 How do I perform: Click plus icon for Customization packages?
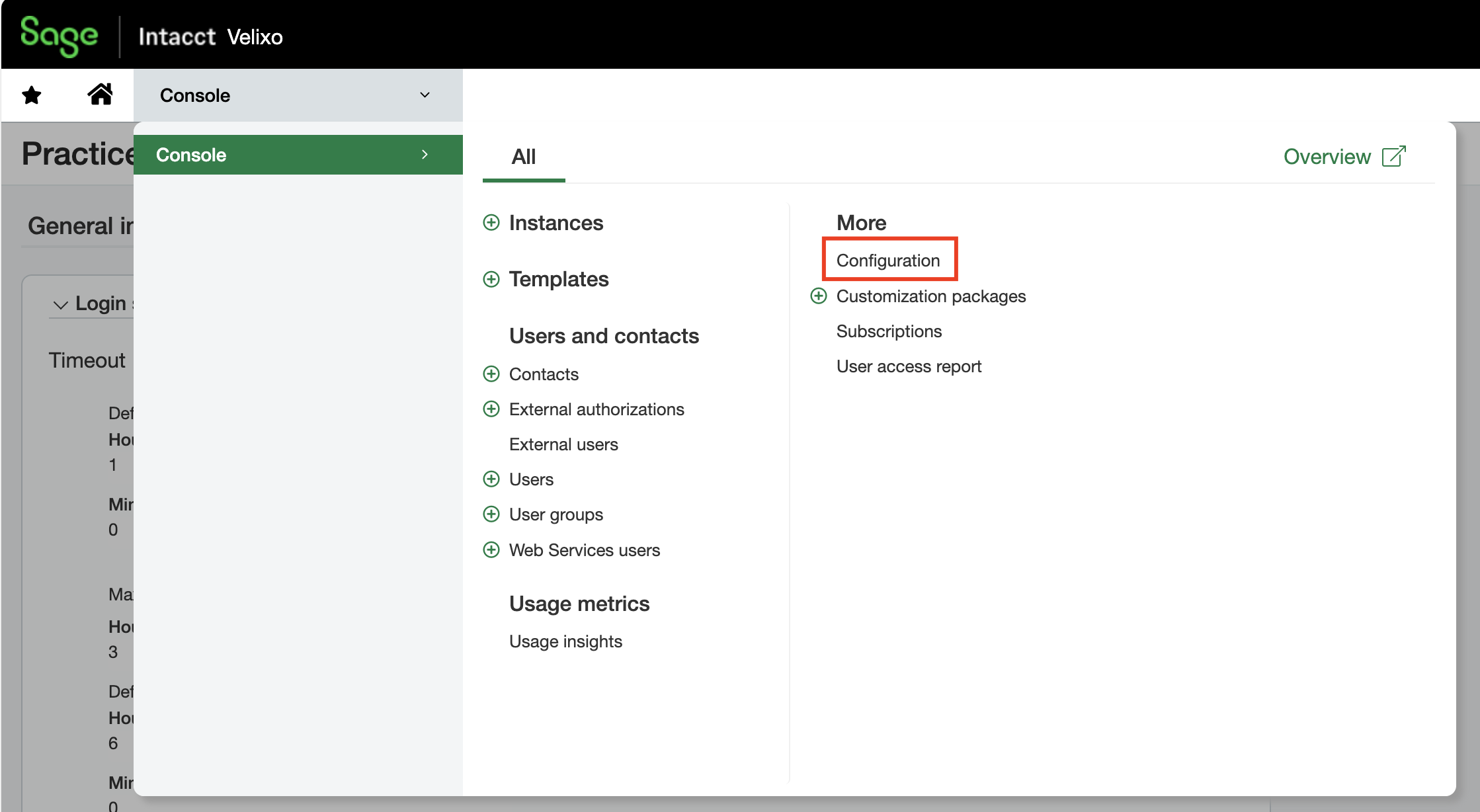(819, 296)
